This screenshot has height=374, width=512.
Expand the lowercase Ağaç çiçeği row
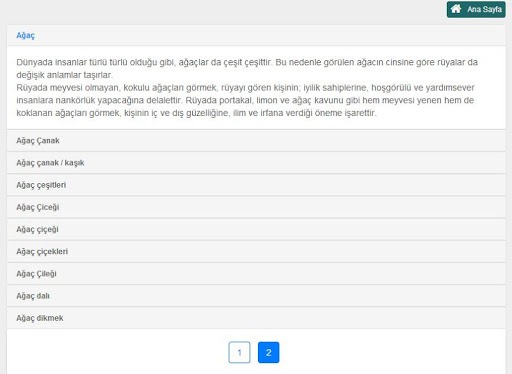(256, 229)
